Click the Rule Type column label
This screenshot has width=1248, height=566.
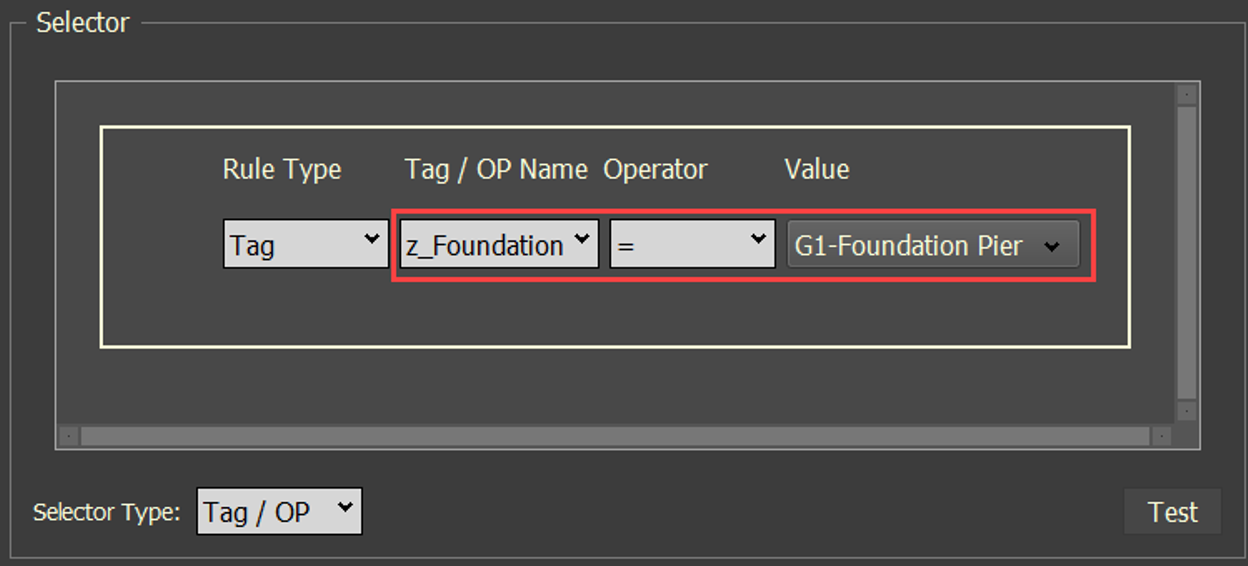click(x=282, y=170)
